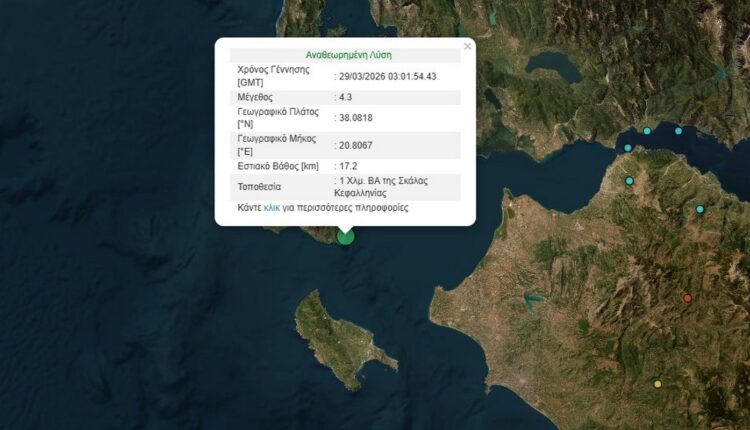Click the 'Μέγεθος' row label
Image resolution: width=750 pixels, height=430 pixels.
(x=257, y=97)
